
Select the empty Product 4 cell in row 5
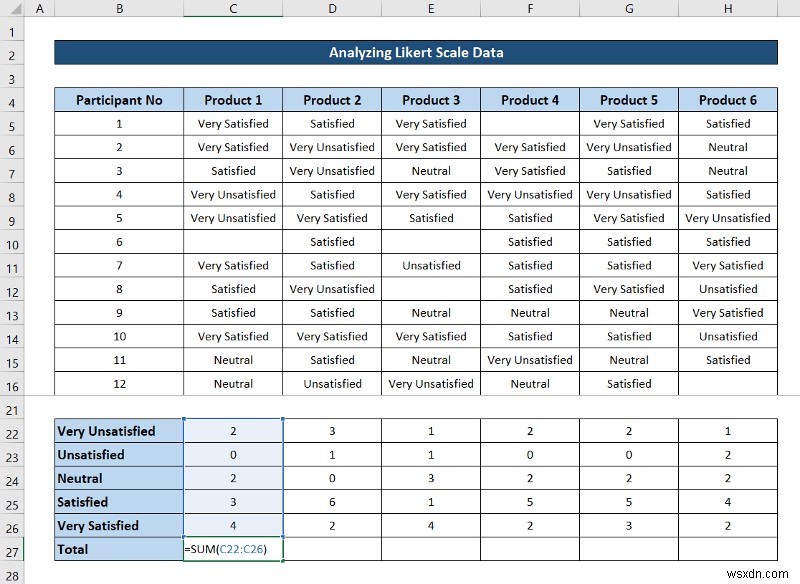tap(530, 123)
